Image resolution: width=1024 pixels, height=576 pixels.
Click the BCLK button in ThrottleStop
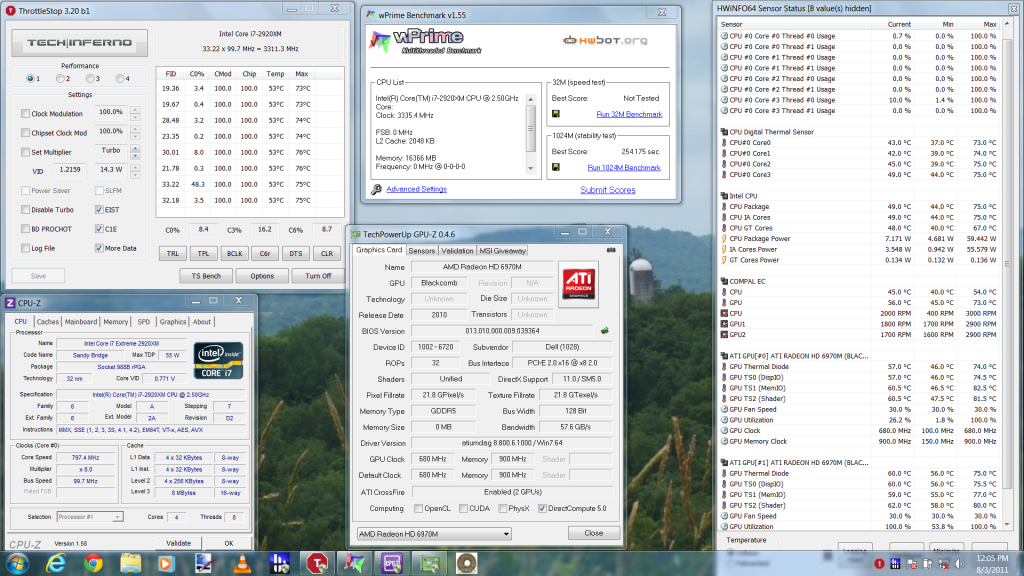tap(234, 253)
